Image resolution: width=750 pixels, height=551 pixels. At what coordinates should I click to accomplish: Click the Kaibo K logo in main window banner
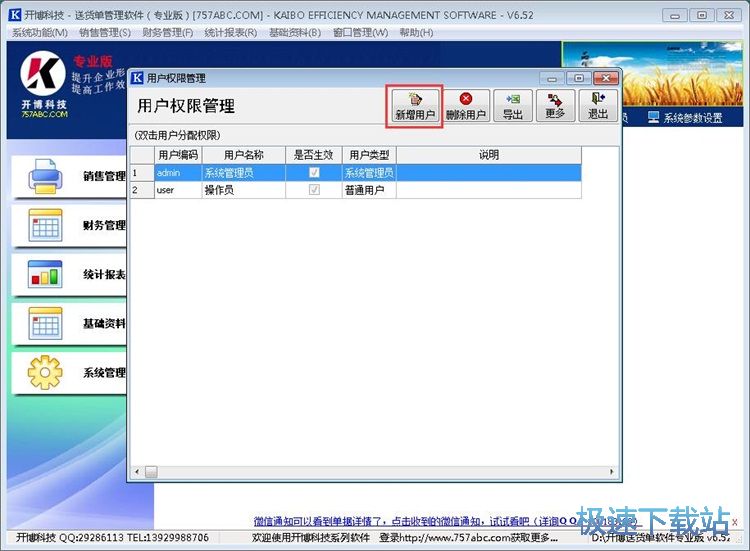click(x=43, y=73)
